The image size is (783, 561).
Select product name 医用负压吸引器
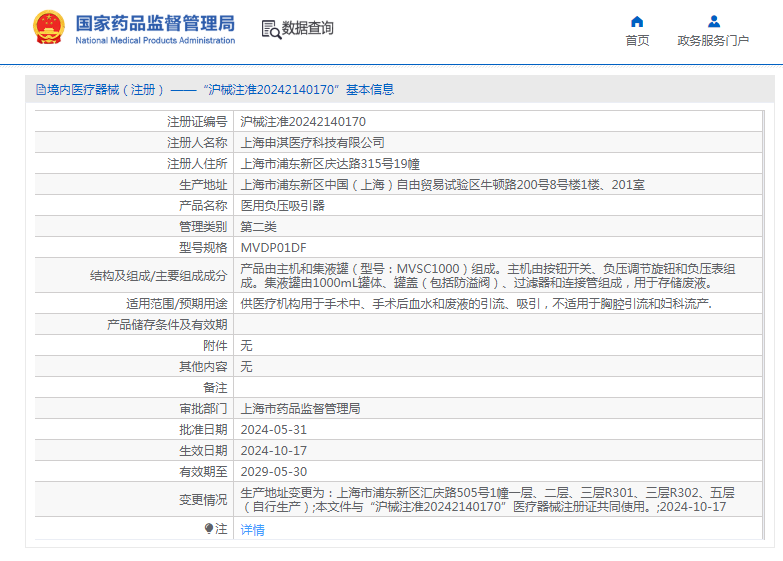(x=283, y=206)
